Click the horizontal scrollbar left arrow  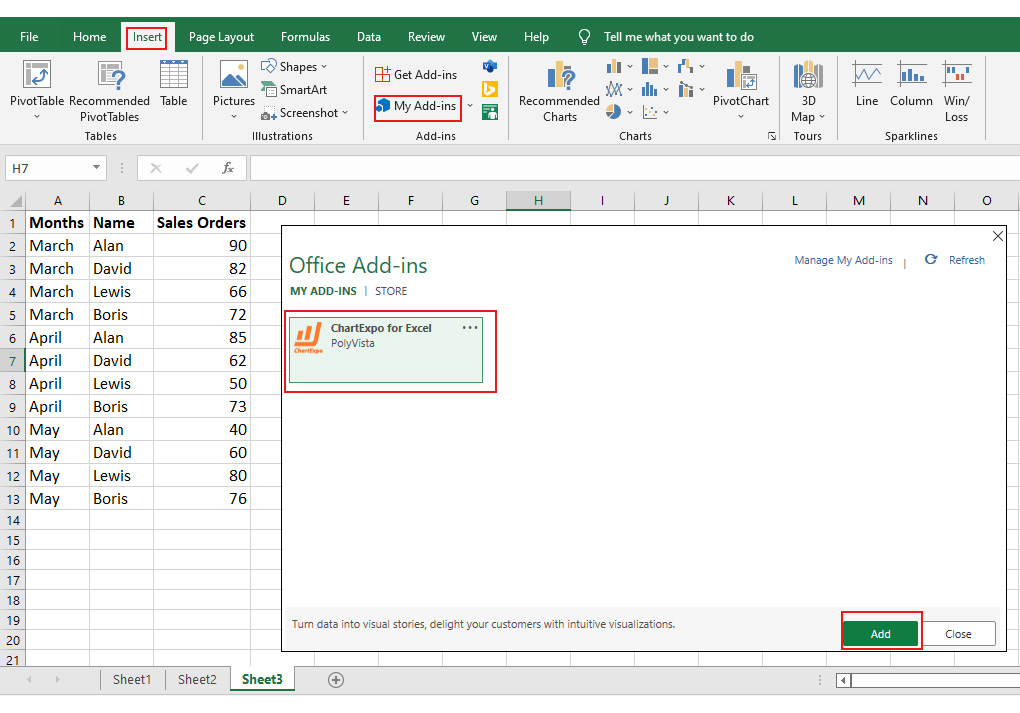843,680
